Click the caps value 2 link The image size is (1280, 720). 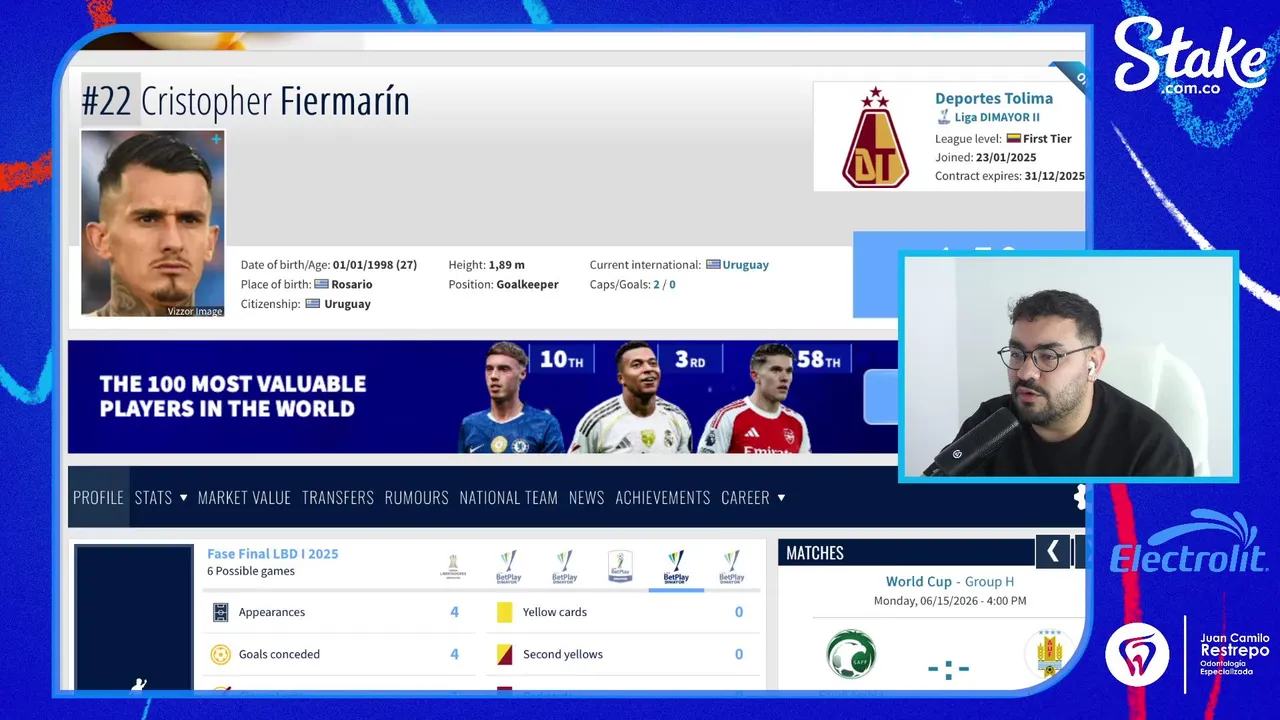point(656,284)
